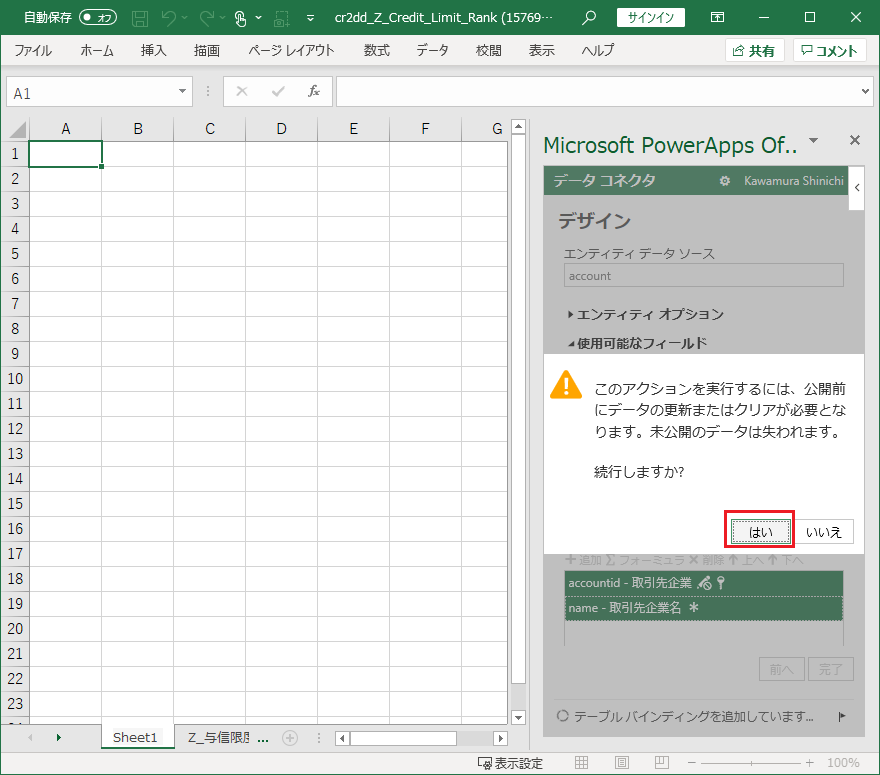The width and height of the screenshot is (880, 775).
Task: Switch to Page Layout view icon
Action: click(x=621, y=762)
